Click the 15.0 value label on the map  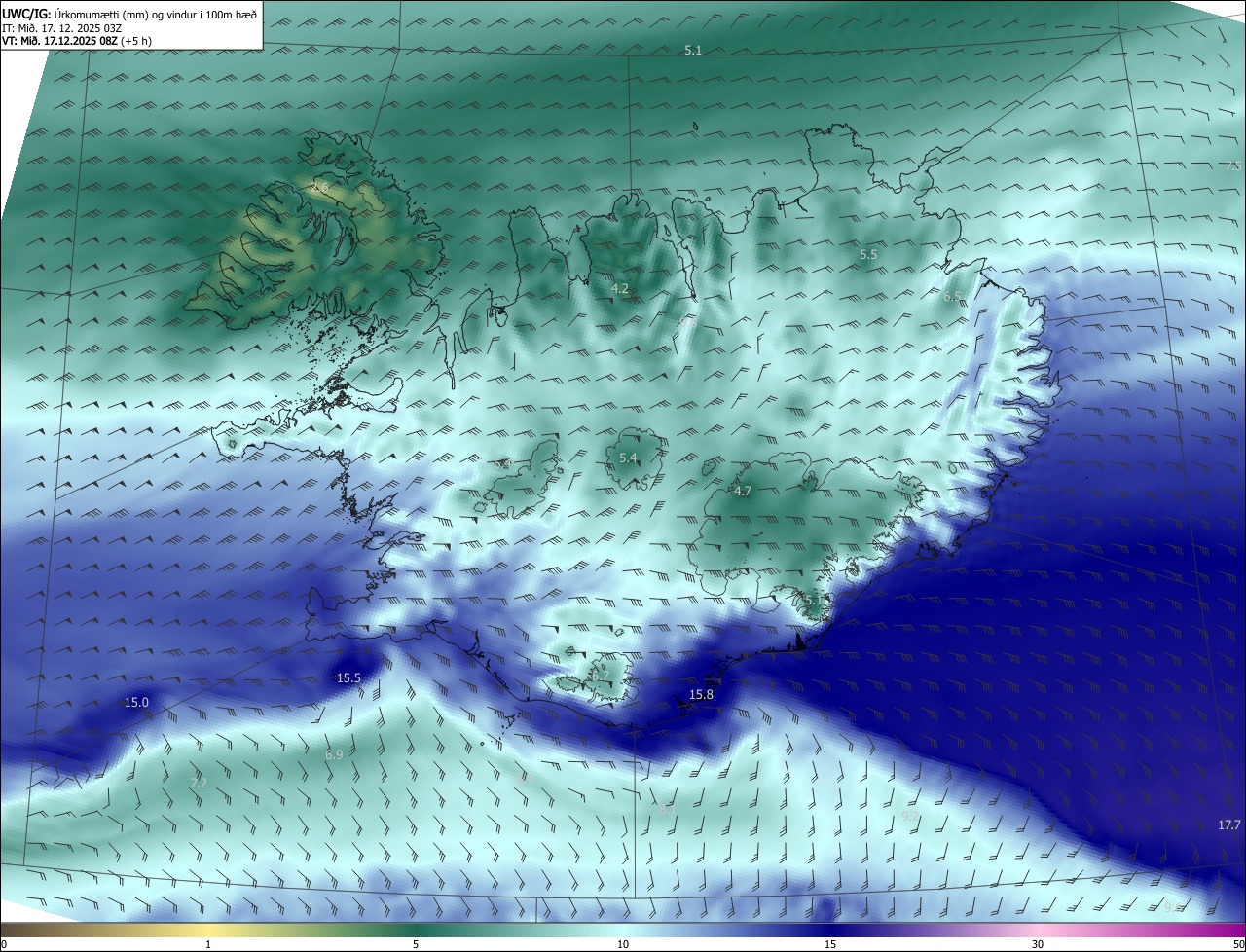[136, 702]
